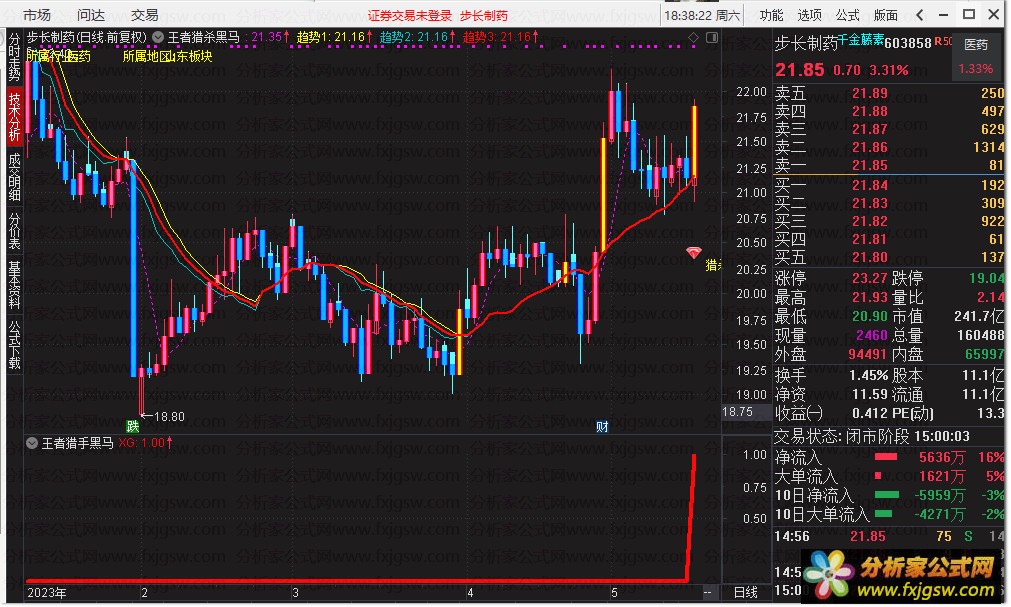1011x607 pixels.
Task: Click the 步长制药(日线.前复权) chart title
Action: click(x=86, y=37)
